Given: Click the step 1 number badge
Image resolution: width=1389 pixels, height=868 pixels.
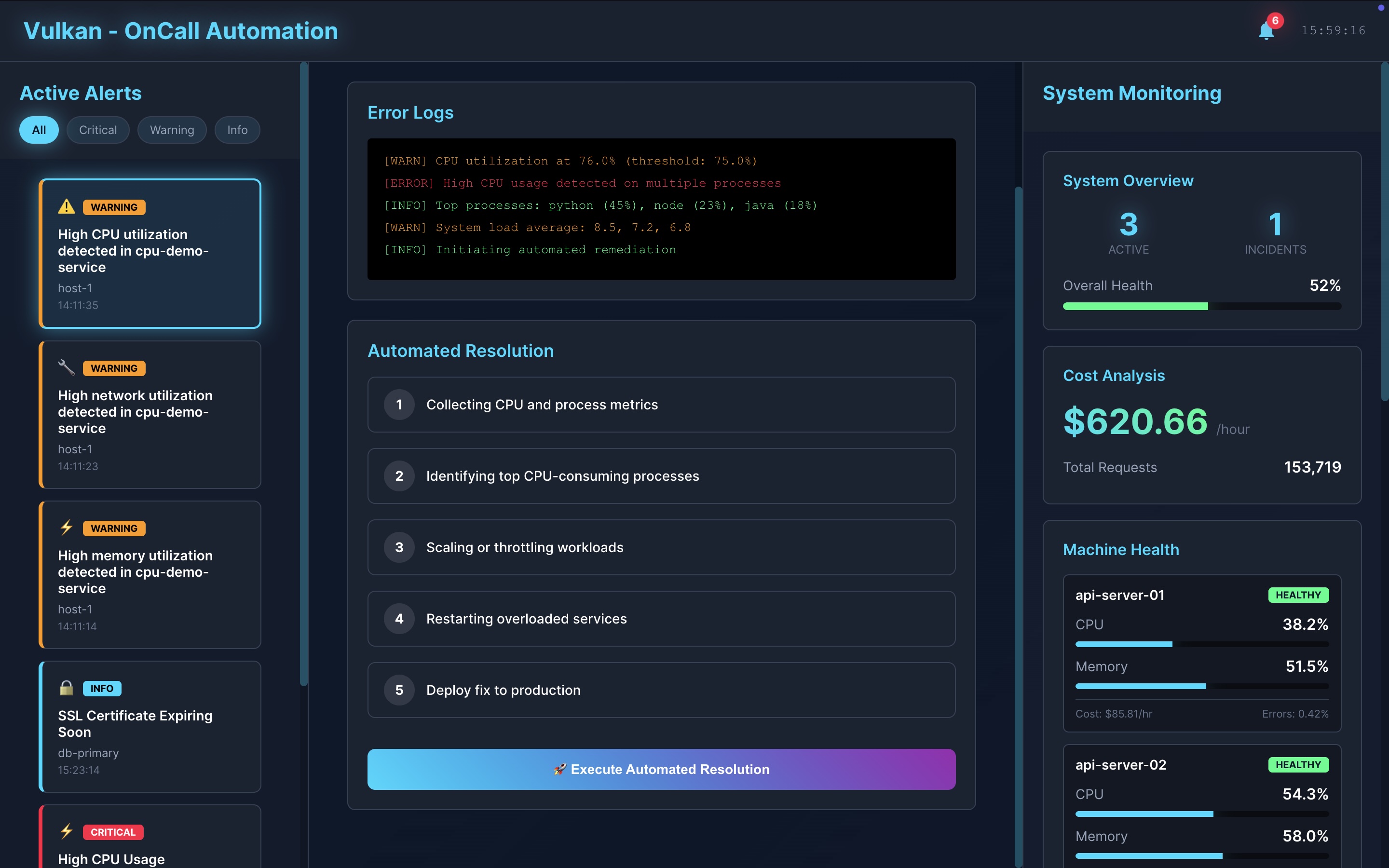Looking at the screenshot, I should tap(399, 405).
